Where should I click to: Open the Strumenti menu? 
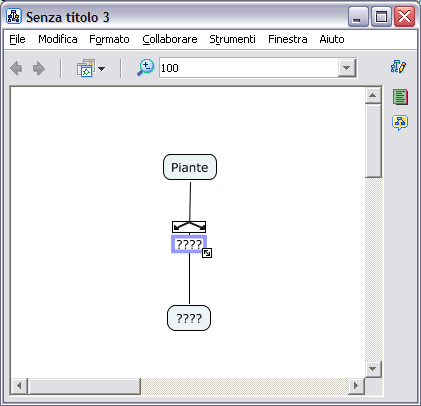coord(232,39)
